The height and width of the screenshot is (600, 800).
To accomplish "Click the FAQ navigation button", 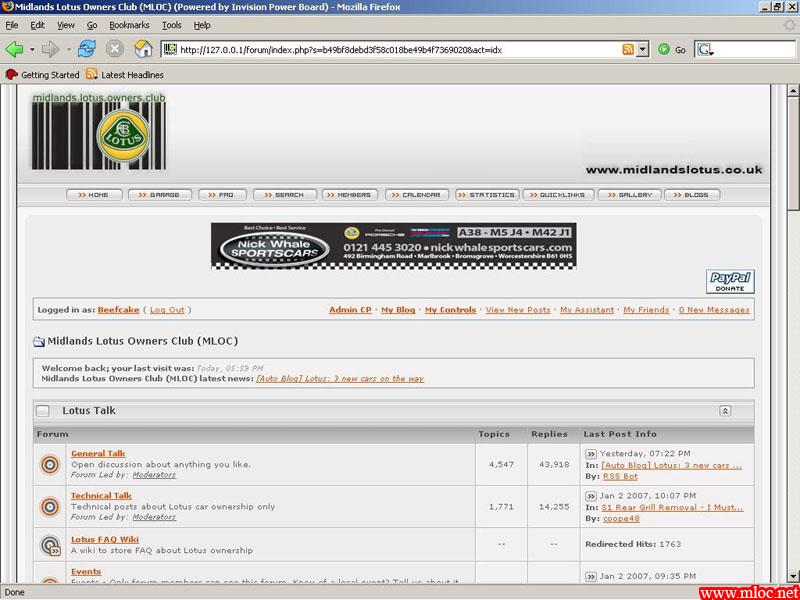I will pyautogui.click(x=222, y=195).
